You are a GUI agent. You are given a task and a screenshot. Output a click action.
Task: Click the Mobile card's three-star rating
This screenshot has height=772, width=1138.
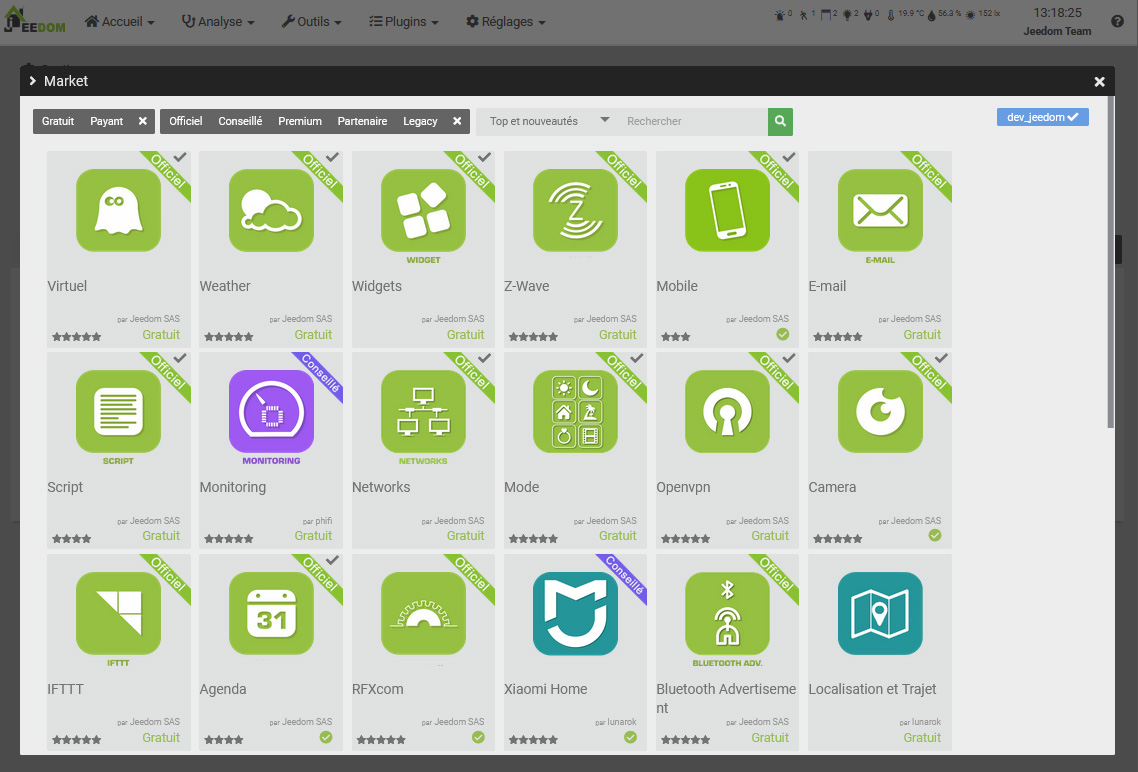[x=675, y=337]
